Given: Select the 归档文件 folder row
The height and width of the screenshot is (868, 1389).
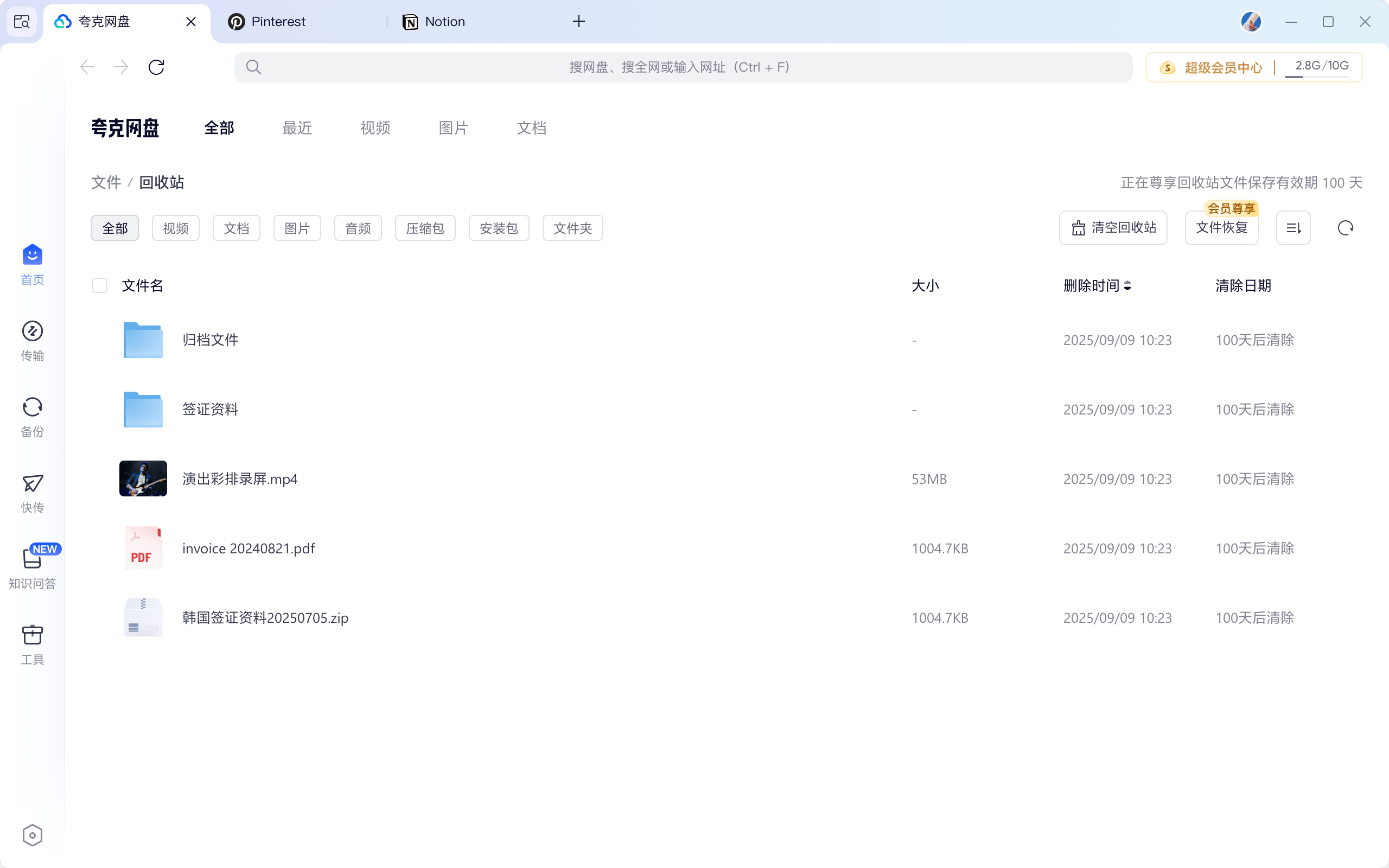Looking at the screenshot, I should [x=727, y=340].
